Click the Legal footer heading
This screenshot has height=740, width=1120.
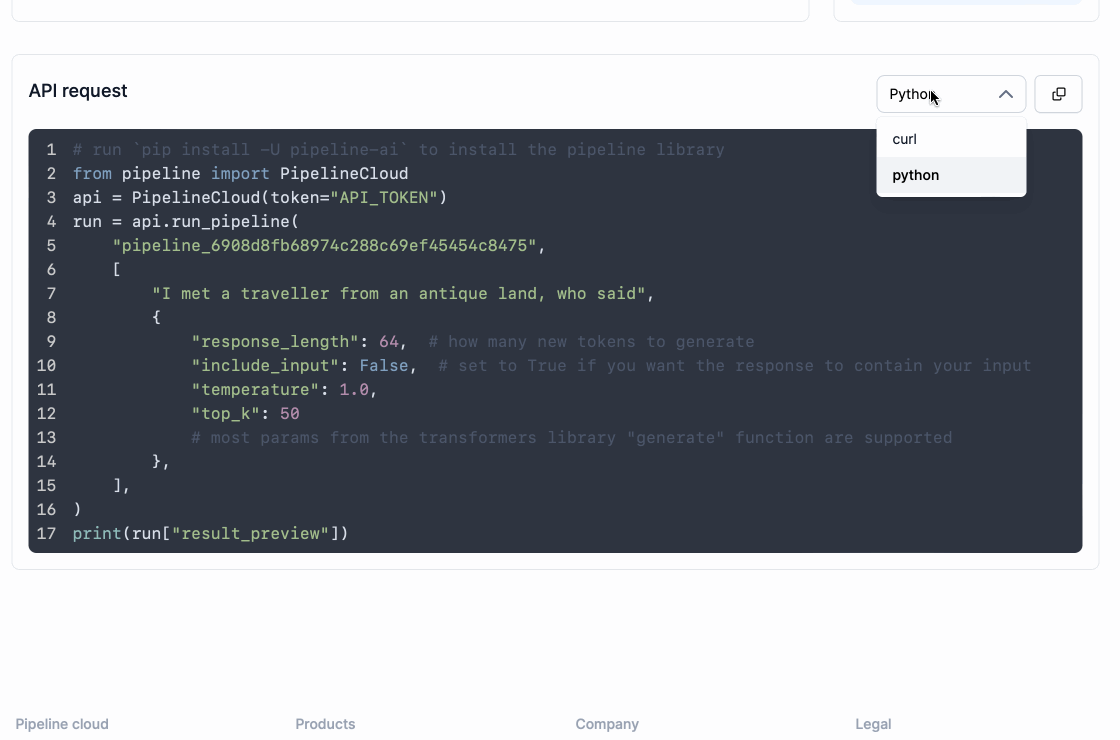[x=873, y=724]
